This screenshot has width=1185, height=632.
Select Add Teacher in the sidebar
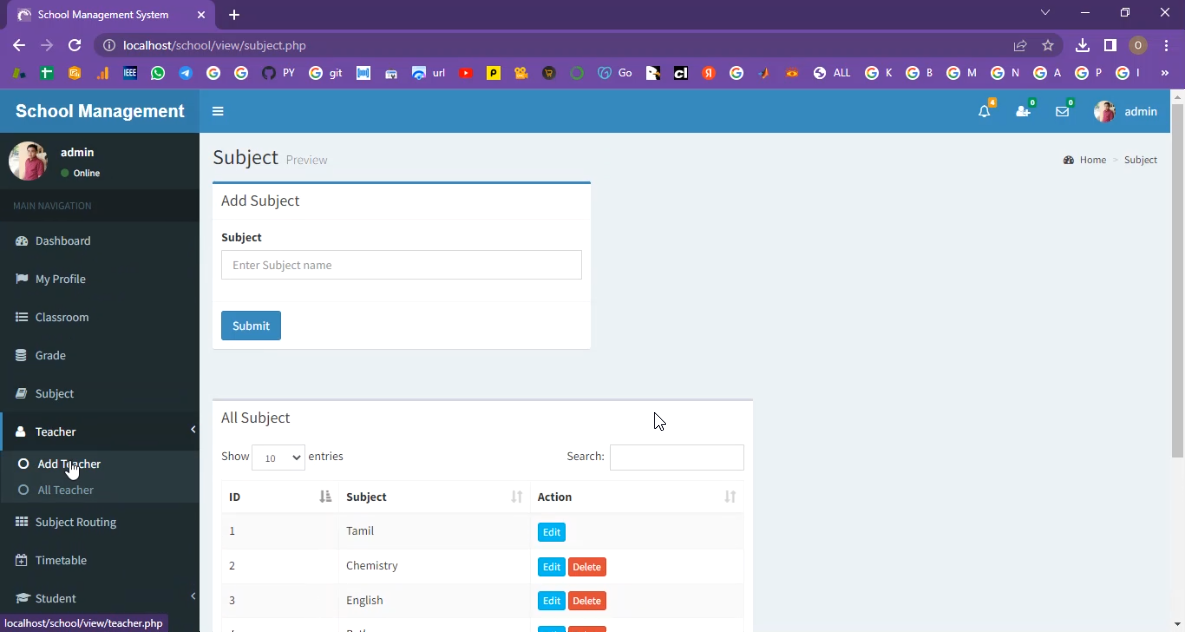pos(69,464)
